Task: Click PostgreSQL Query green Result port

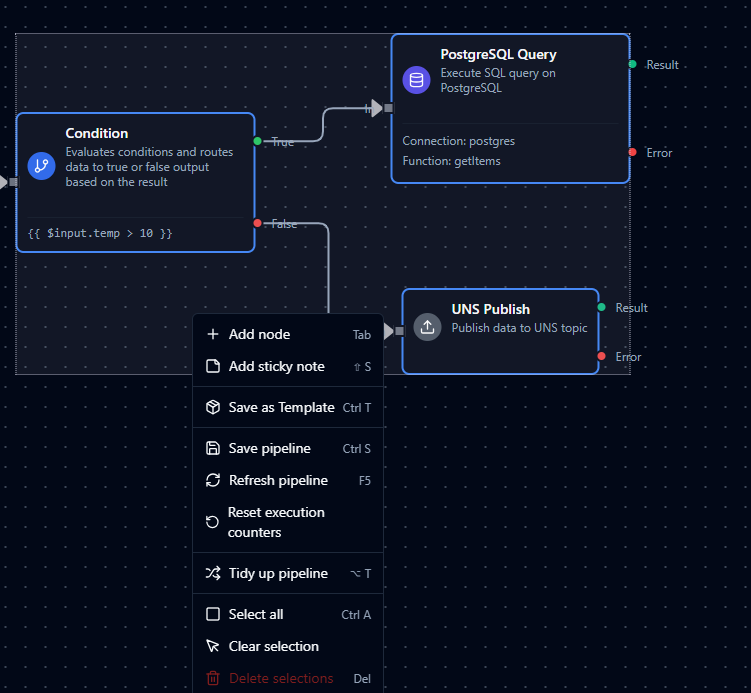Action: (x=632, y=64)
